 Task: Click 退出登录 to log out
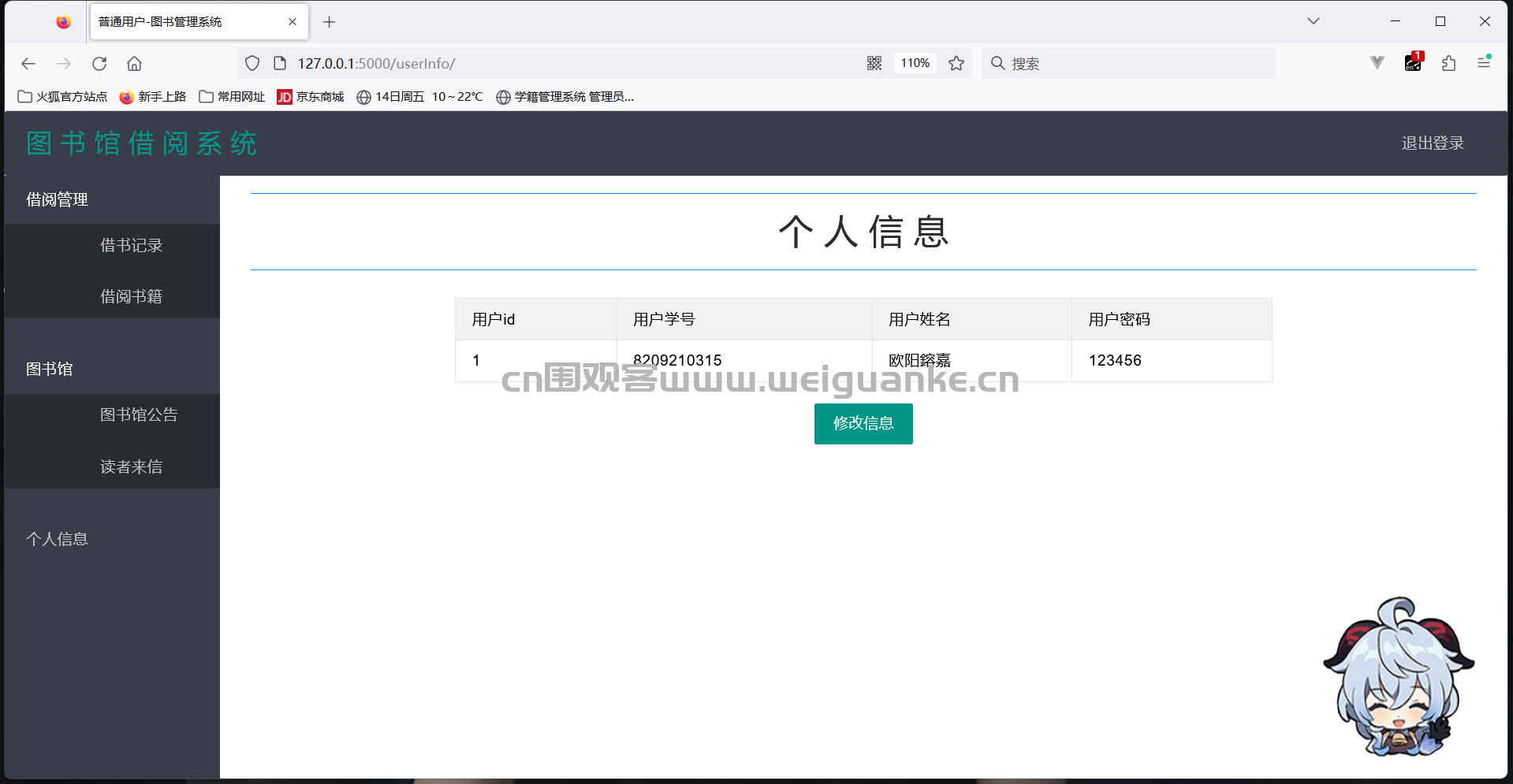pos(1433,143)
